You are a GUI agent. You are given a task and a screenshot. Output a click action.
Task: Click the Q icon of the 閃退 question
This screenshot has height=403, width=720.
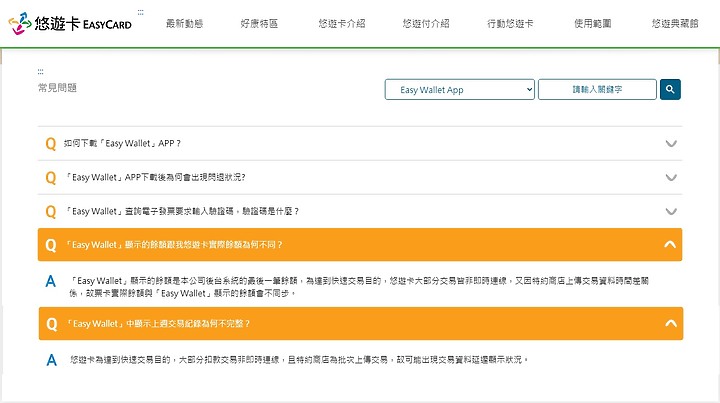click(51, 178)
